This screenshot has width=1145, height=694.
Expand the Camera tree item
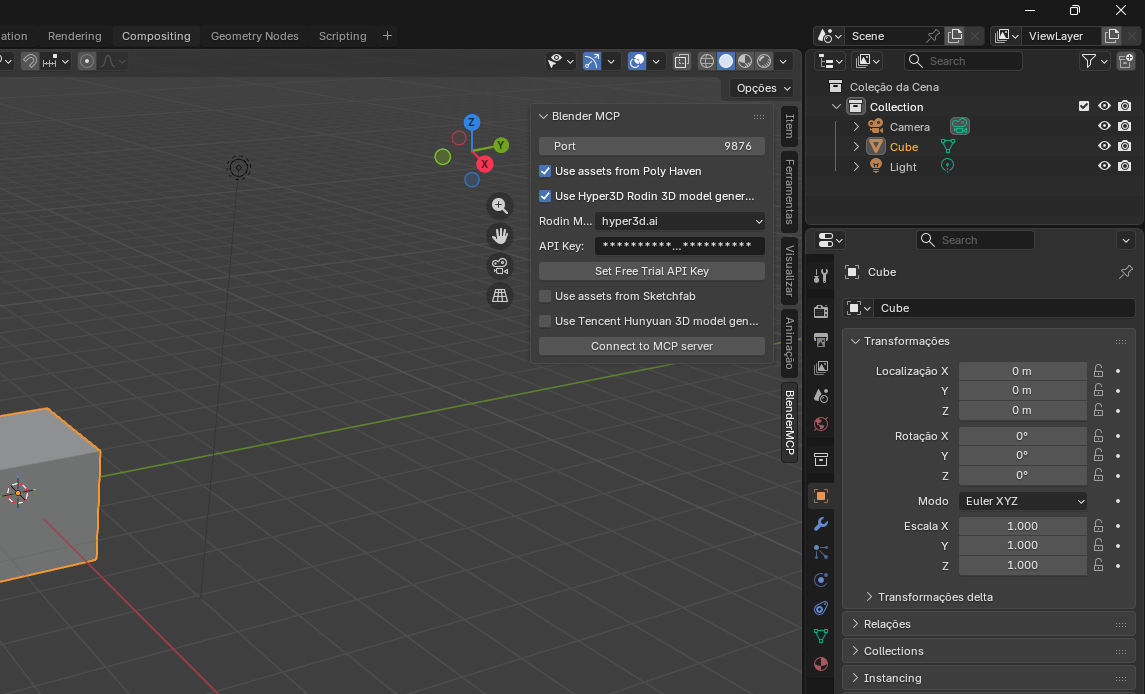pos(857,126)
